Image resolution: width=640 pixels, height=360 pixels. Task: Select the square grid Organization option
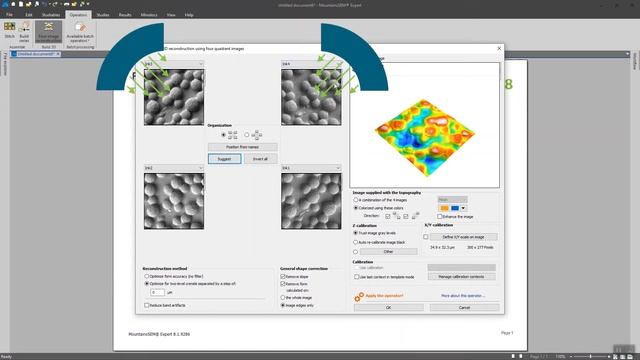223,135
